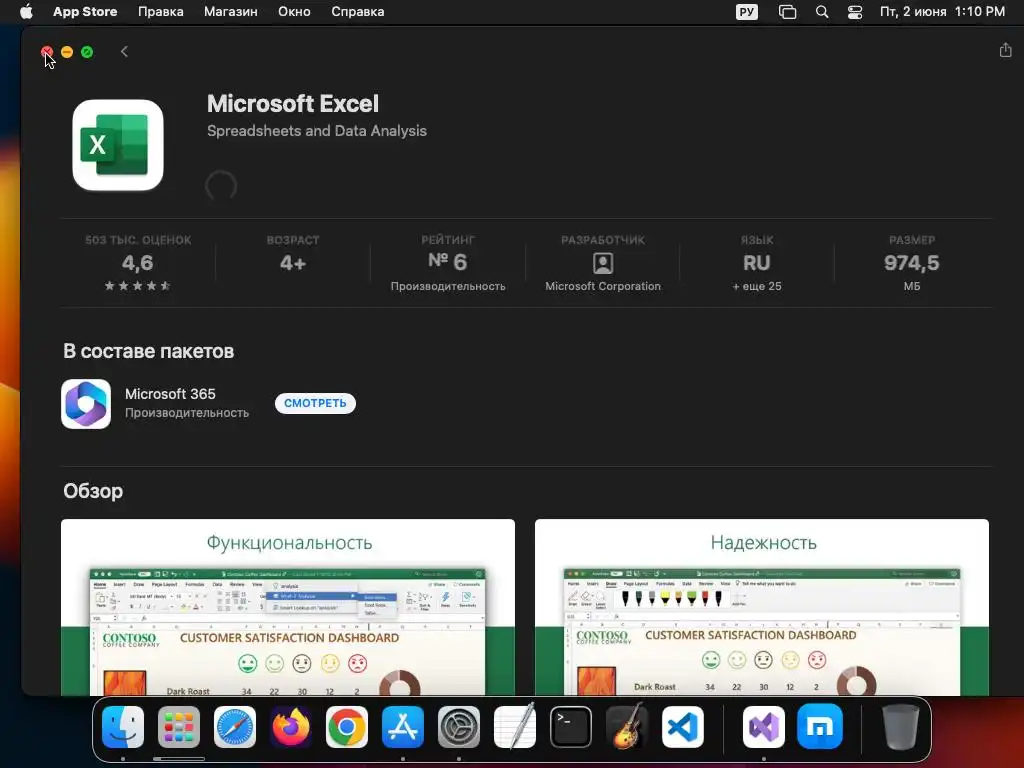The width and height of the screenshot is (1024, 768).
Task: Open the Окно menu
Action: 294,12
